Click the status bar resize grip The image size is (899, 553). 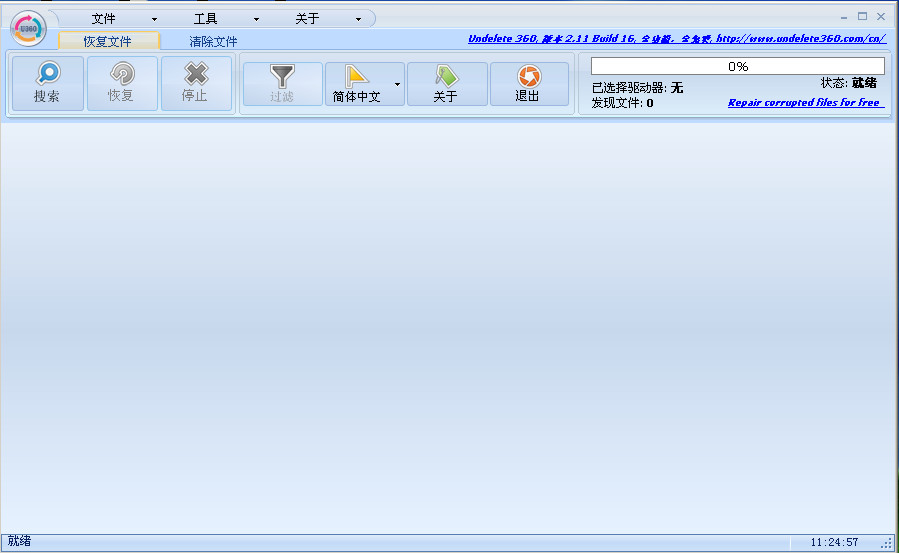(888, 542)
